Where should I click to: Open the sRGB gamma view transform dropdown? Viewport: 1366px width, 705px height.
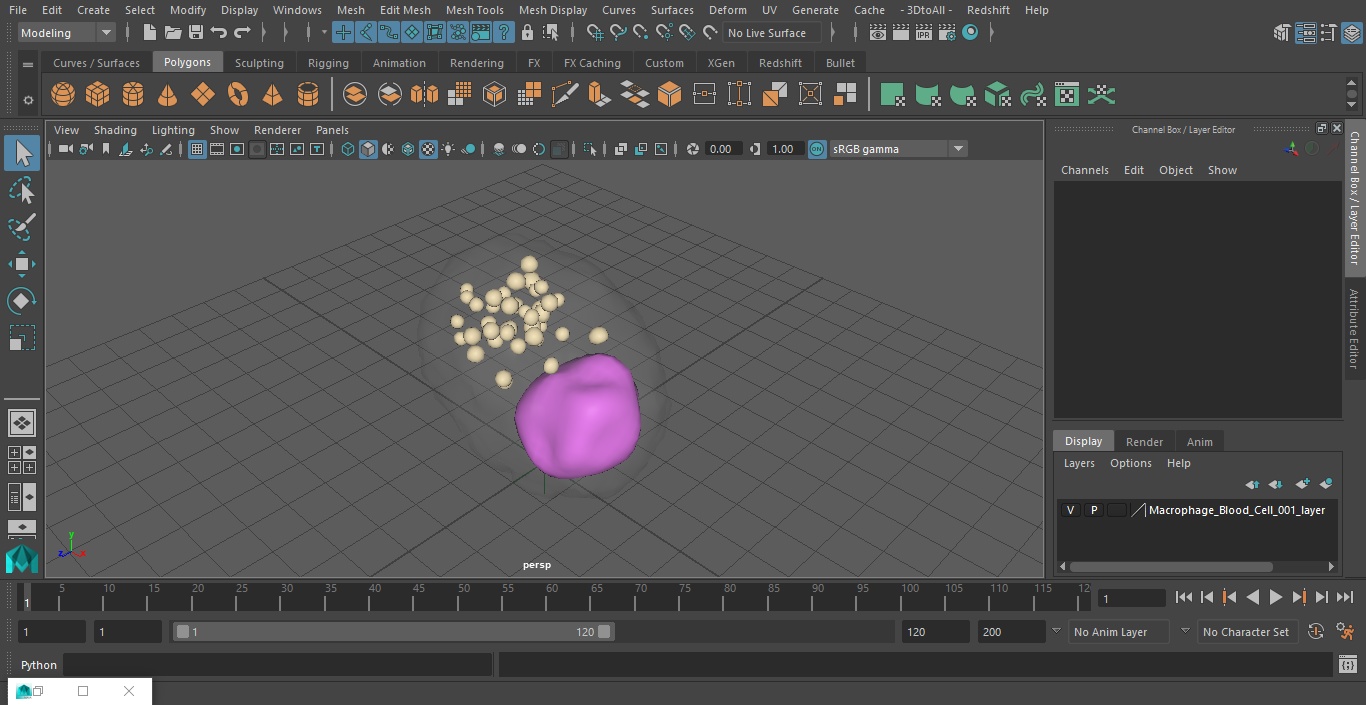898,149
